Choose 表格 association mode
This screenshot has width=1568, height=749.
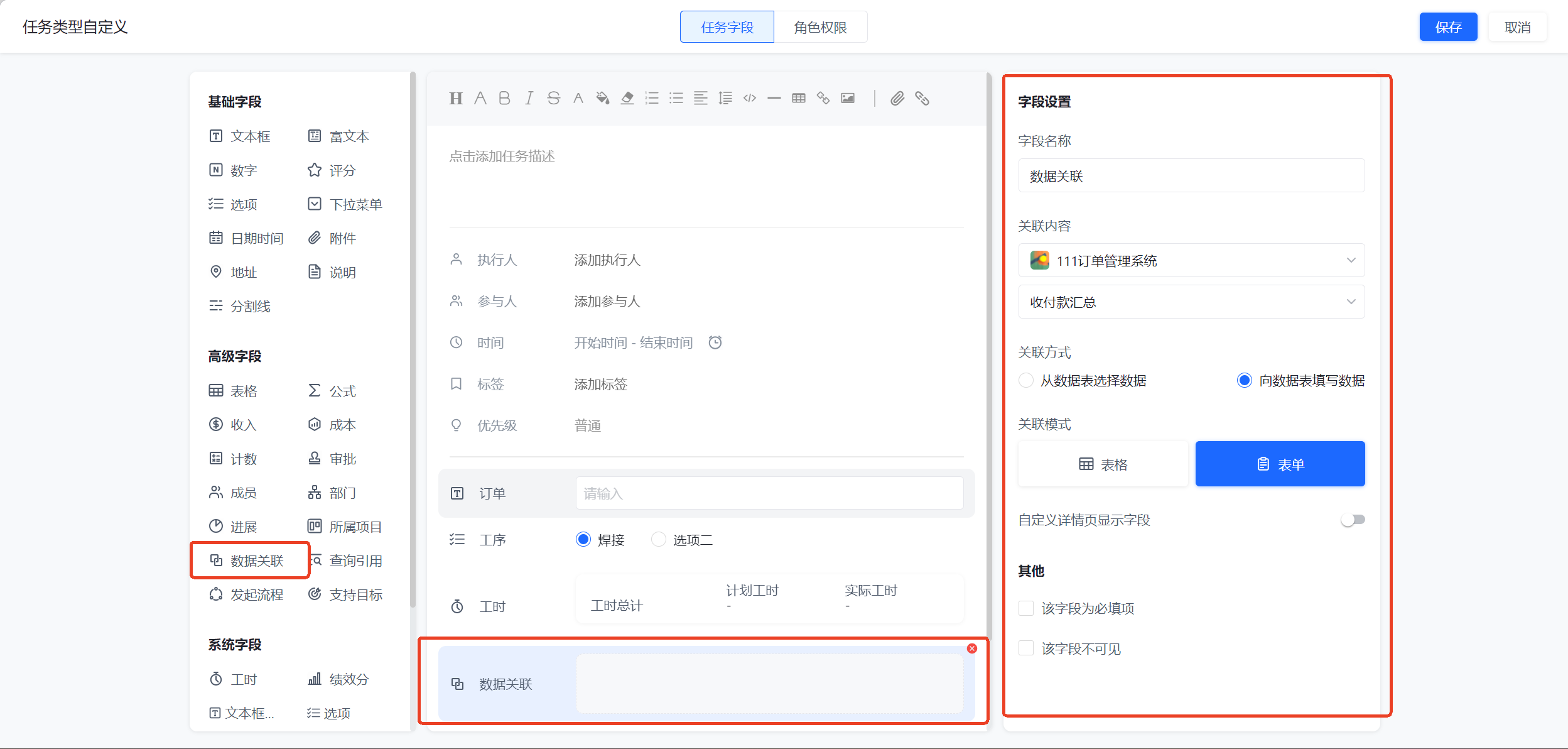[x=1103, y=464]
